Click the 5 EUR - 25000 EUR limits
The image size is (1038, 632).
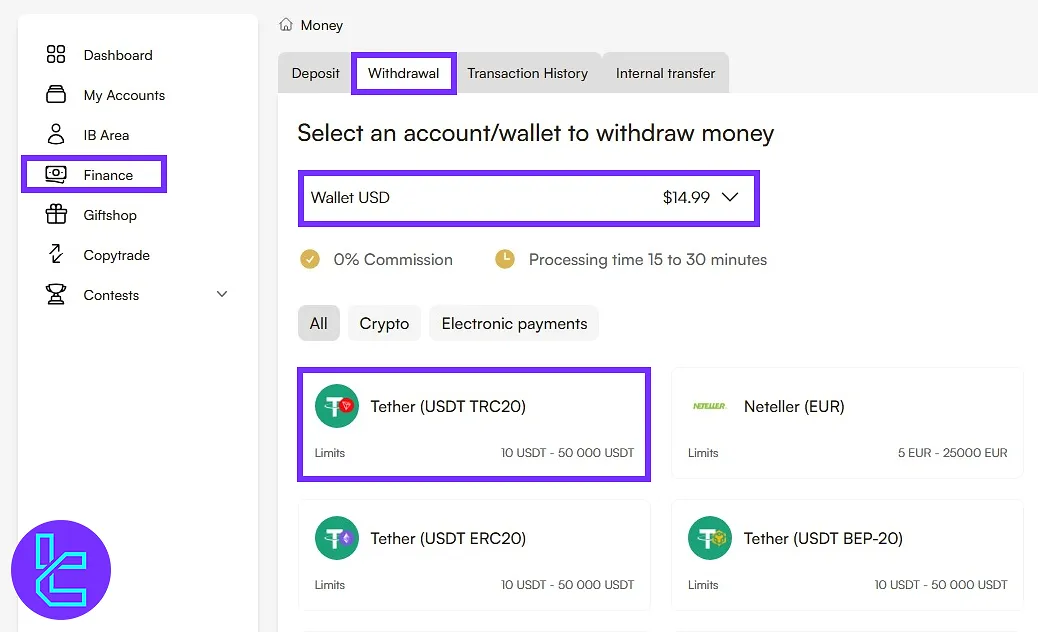tap(952, 453)
